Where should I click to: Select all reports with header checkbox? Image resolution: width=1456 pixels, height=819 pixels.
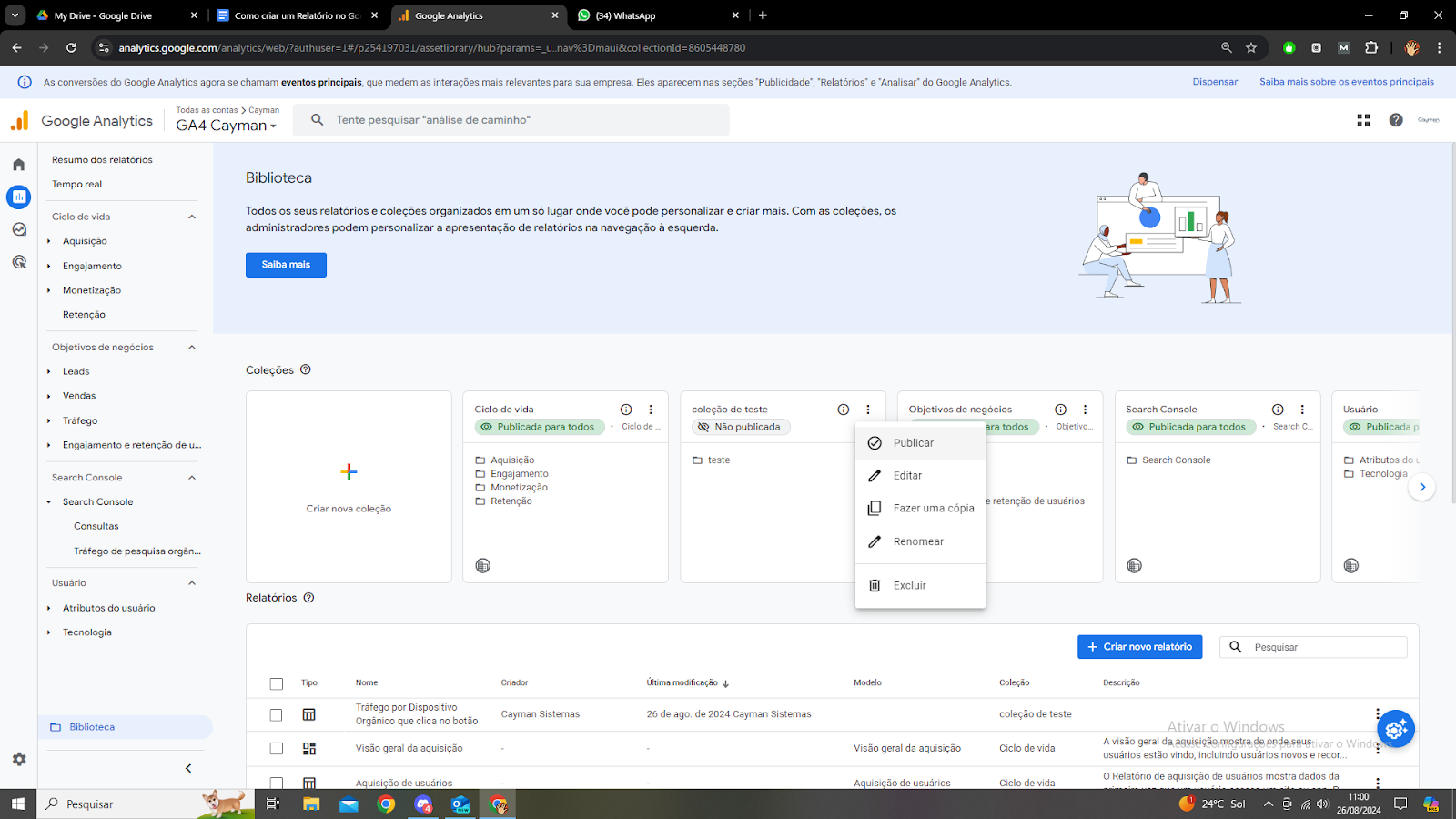277,683
